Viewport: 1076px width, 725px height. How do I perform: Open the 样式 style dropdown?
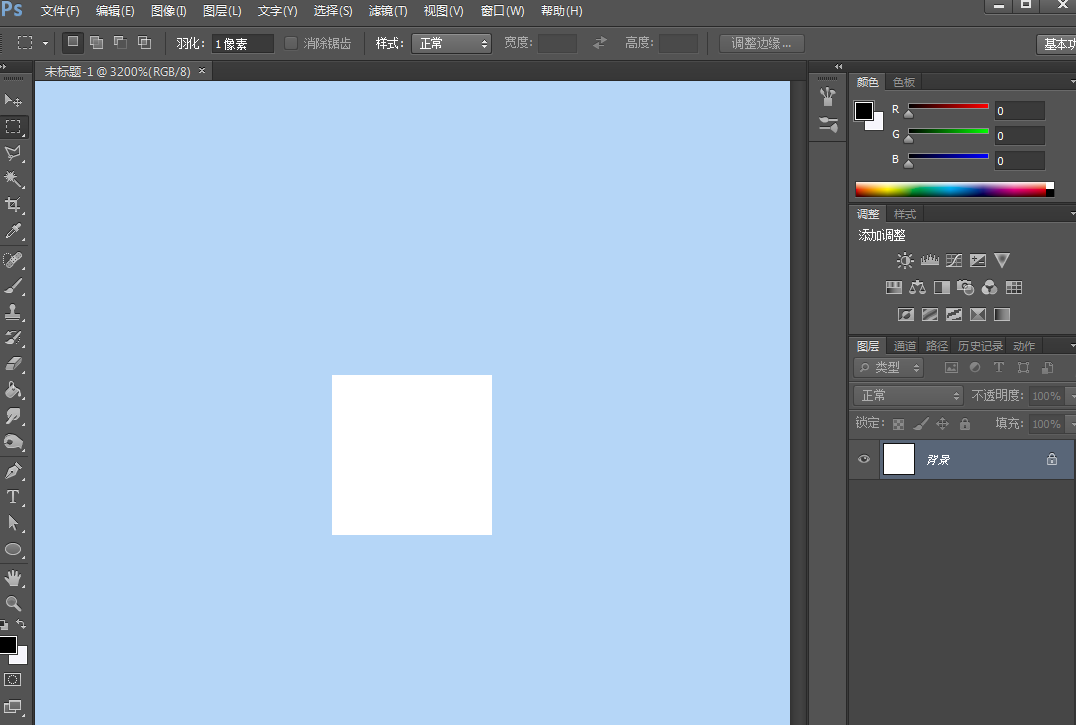(x=452, y=43)
